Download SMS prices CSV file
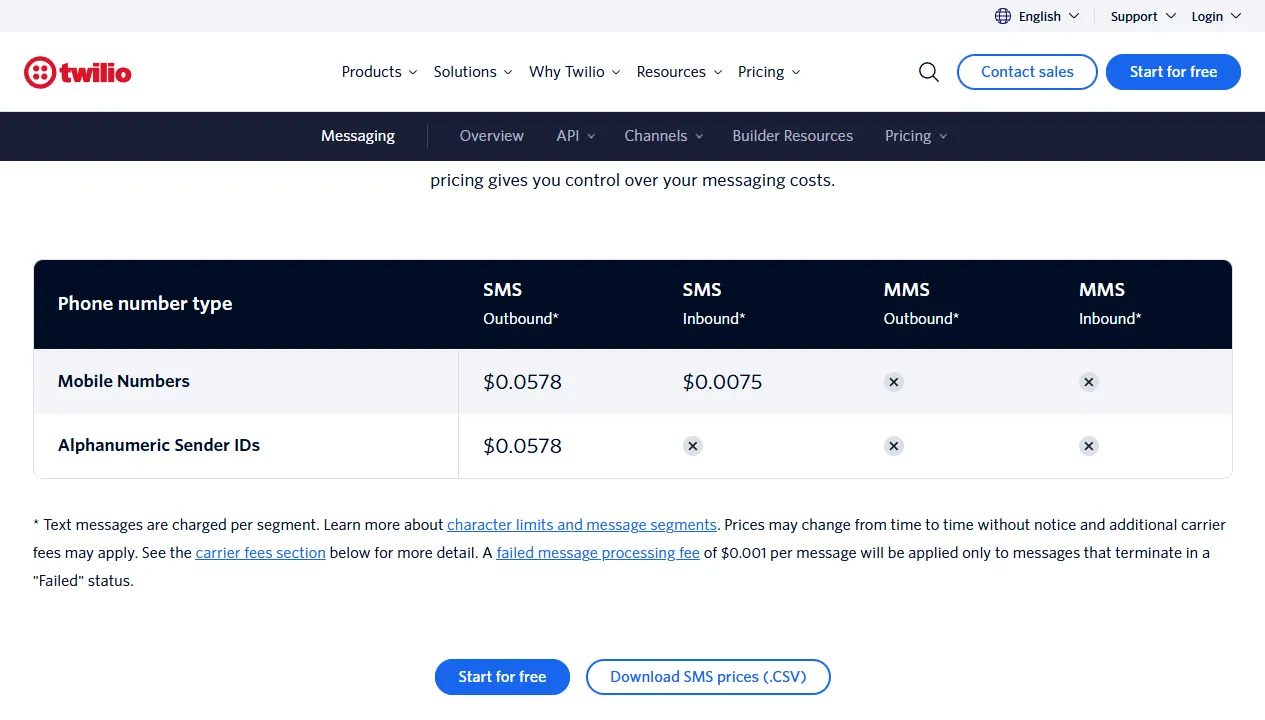This screenshot has height=720, width=1265. click(x=708, y=677)
